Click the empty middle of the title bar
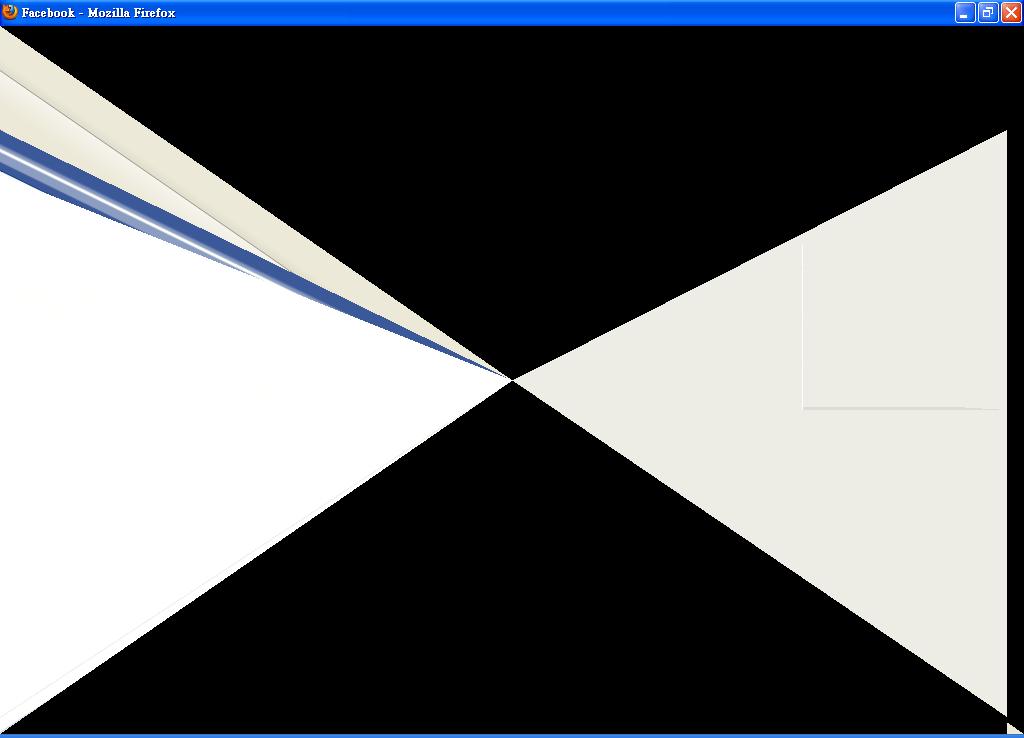 pos(560,13)
